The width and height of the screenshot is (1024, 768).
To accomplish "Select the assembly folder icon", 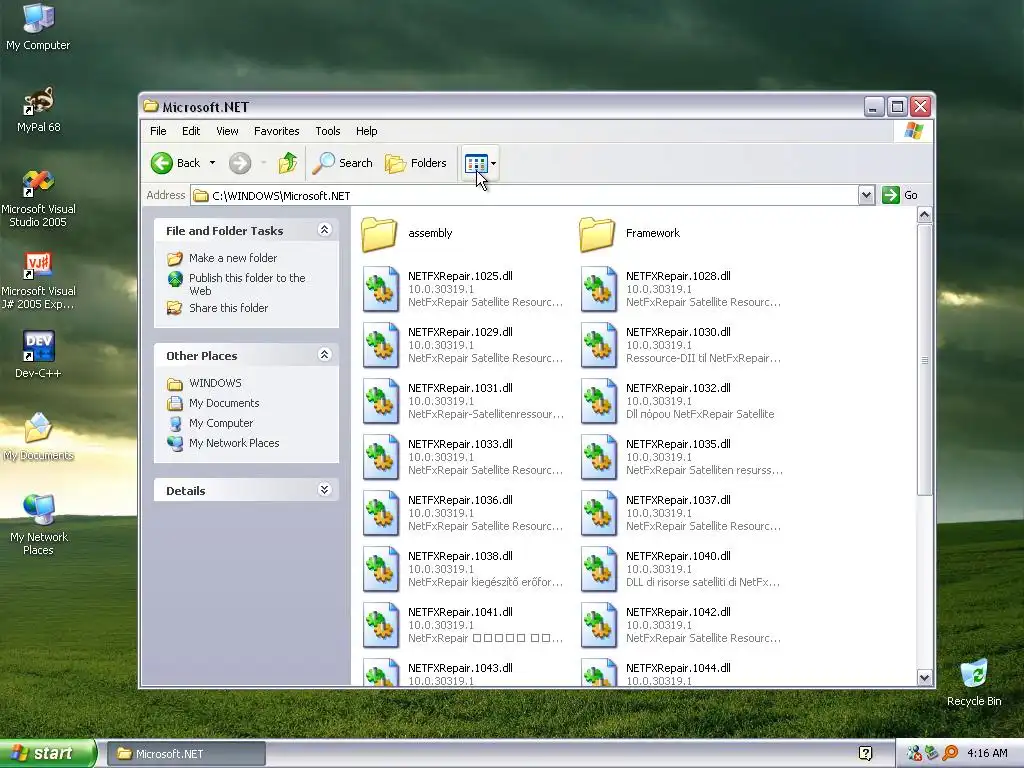I will (379, 234).
